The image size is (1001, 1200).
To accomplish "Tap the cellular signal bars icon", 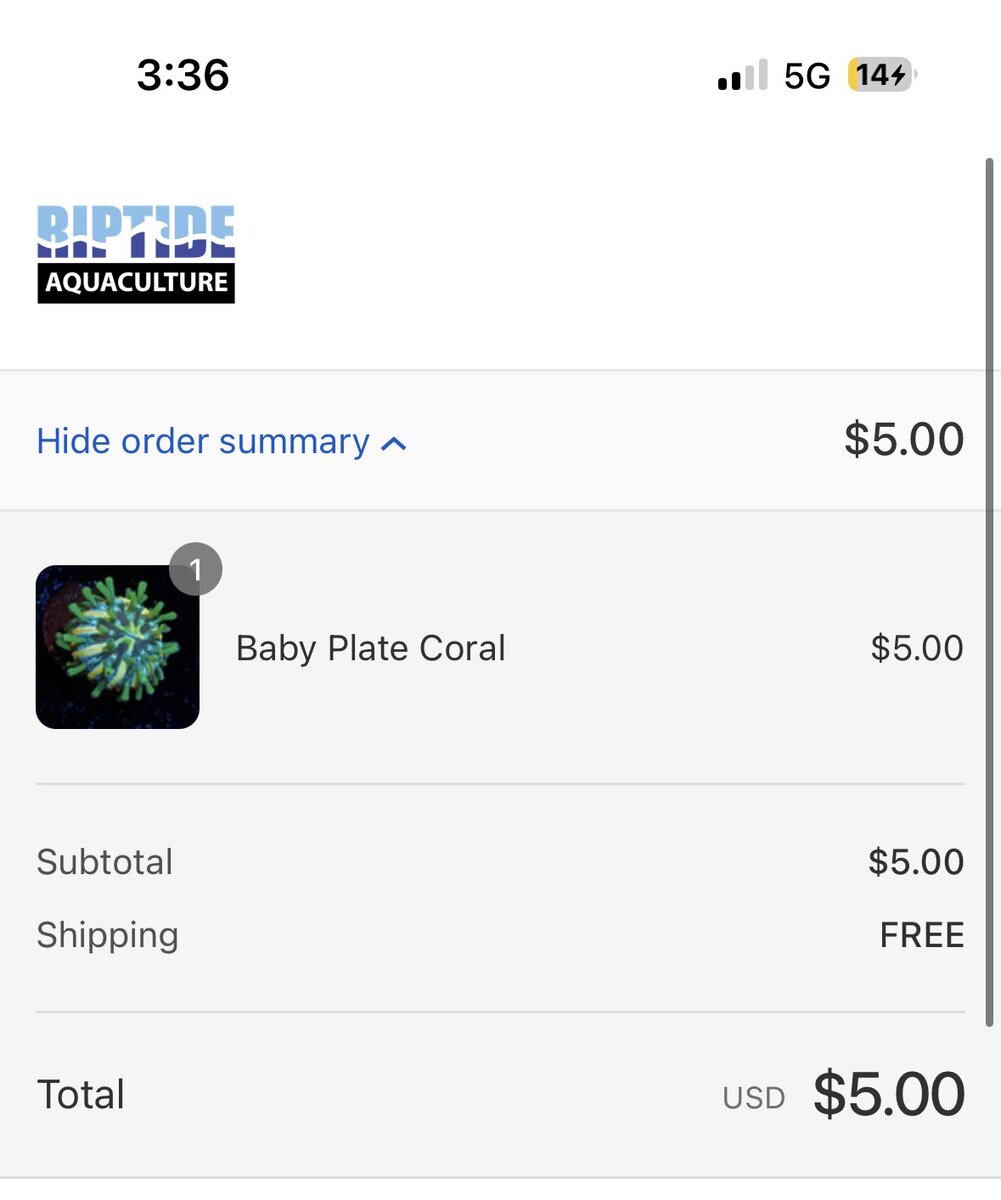I will 742,76.
